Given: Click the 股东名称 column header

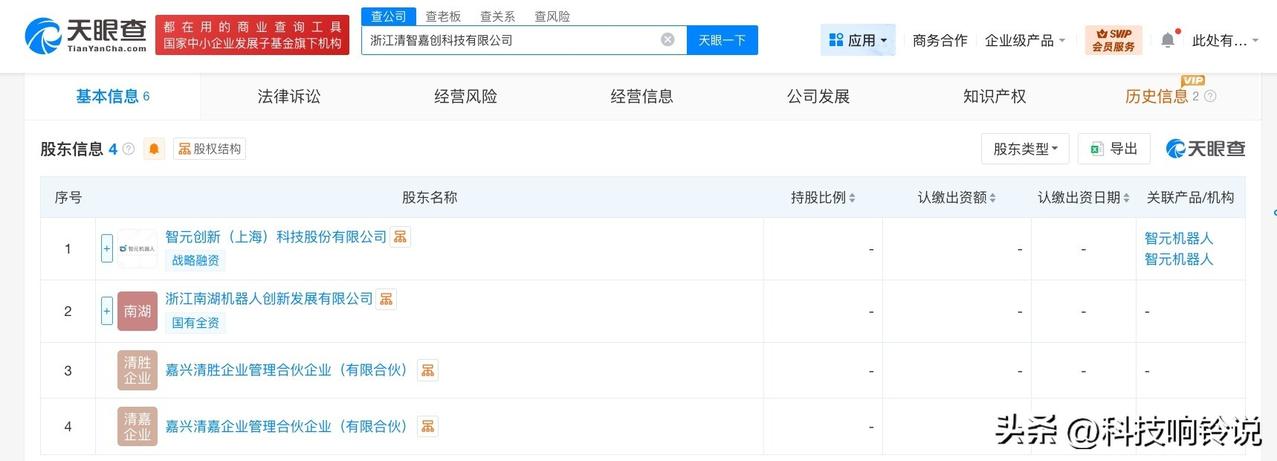Looking at the screenshot, I should click(x=430, y=197).
